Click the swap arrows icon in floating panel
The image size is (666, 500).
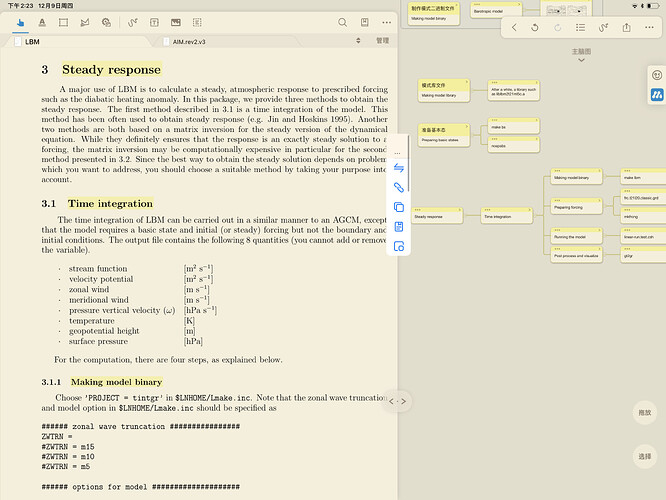[x=398, y=168]
